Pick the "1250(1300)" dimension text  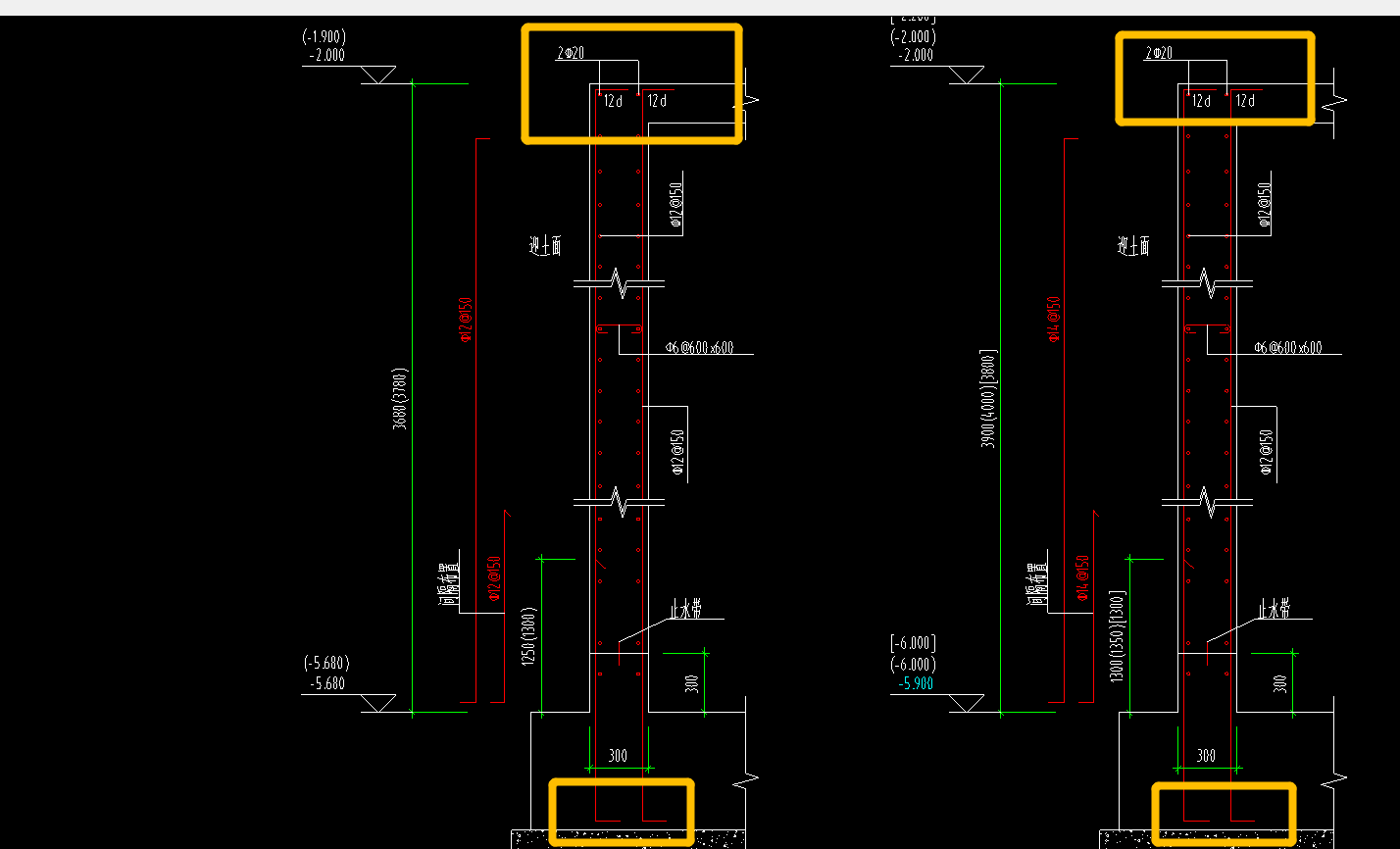coord(527,636)
